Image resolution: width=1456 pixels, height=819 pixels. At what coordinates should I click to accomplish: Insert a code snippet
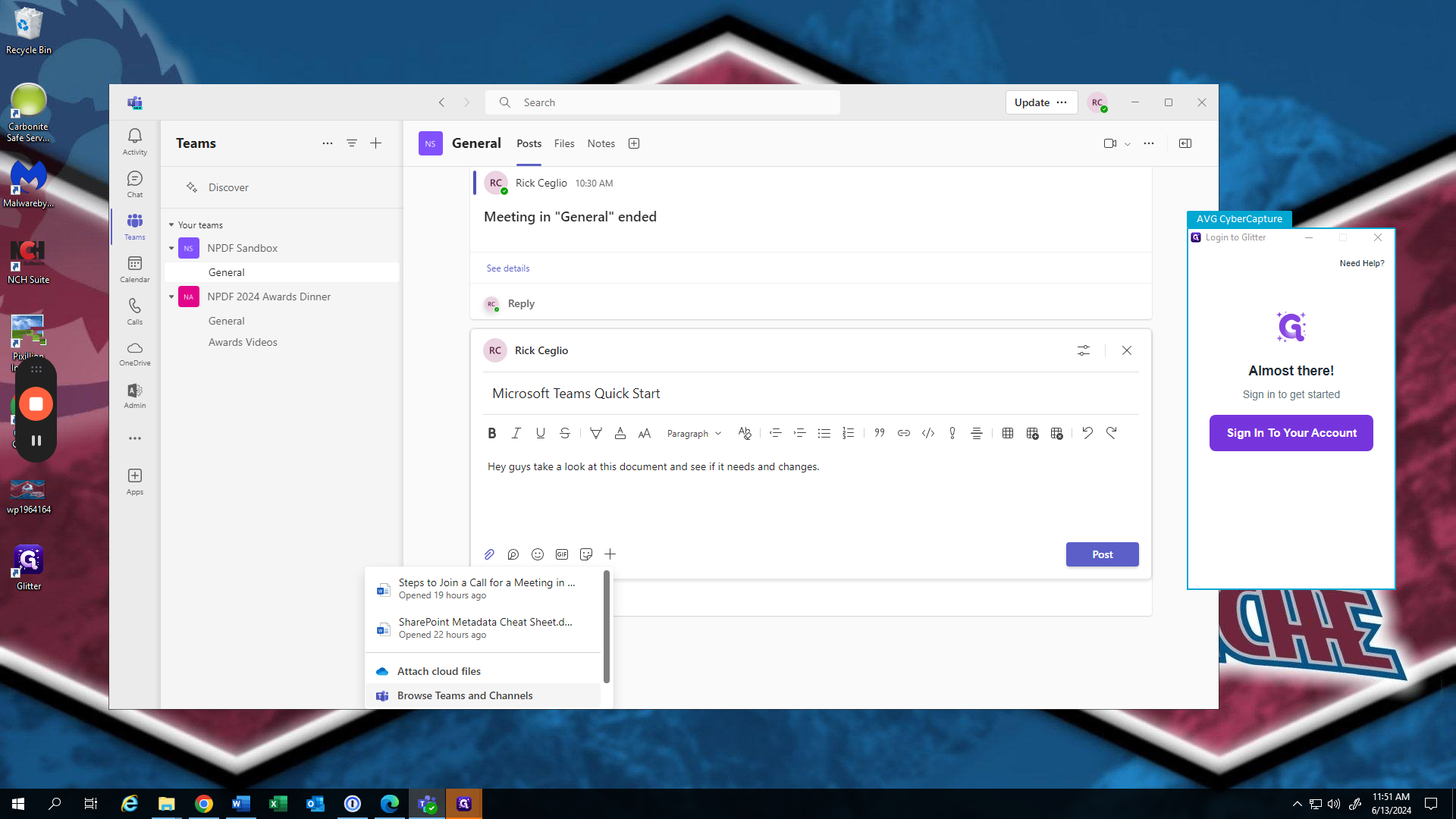coord(927,433)
